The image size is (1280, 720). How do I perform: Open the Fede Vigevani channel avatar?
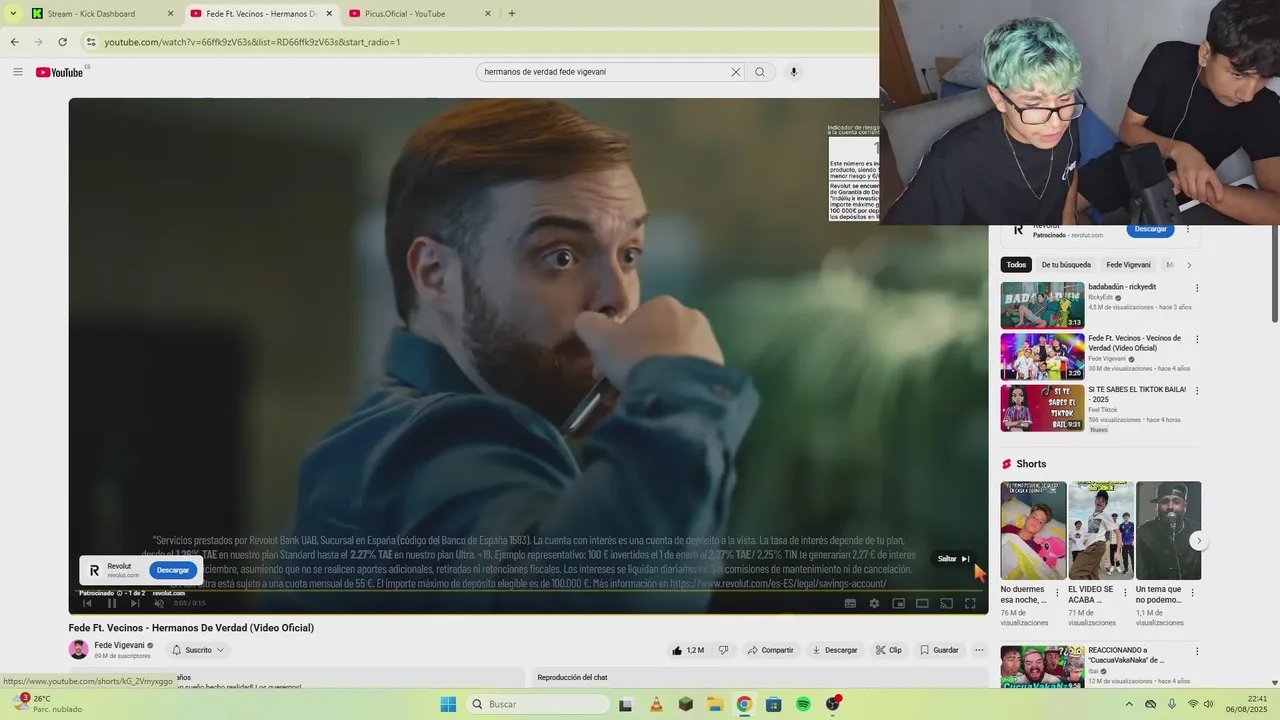(x=78, y=650)
